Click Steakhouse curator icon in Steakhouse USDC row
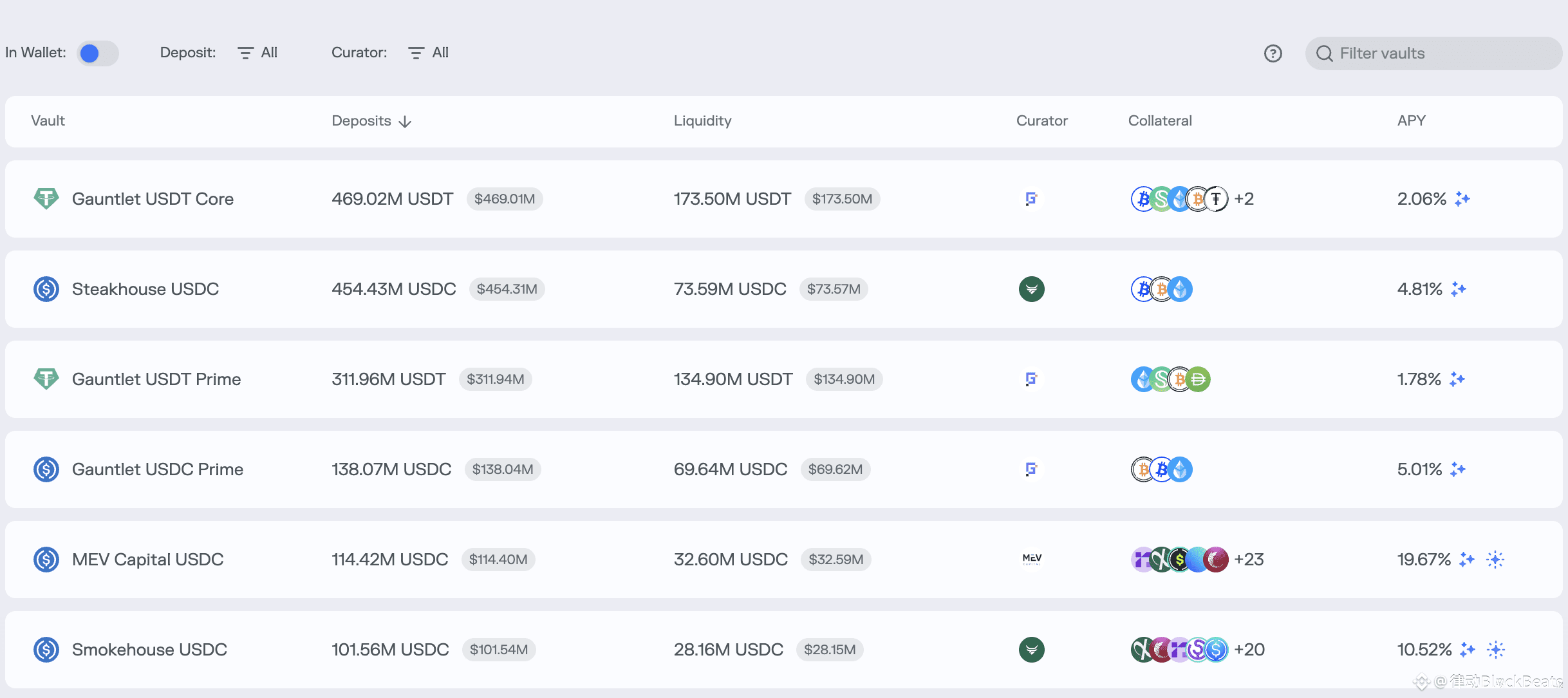 [x=1031, y=289]
